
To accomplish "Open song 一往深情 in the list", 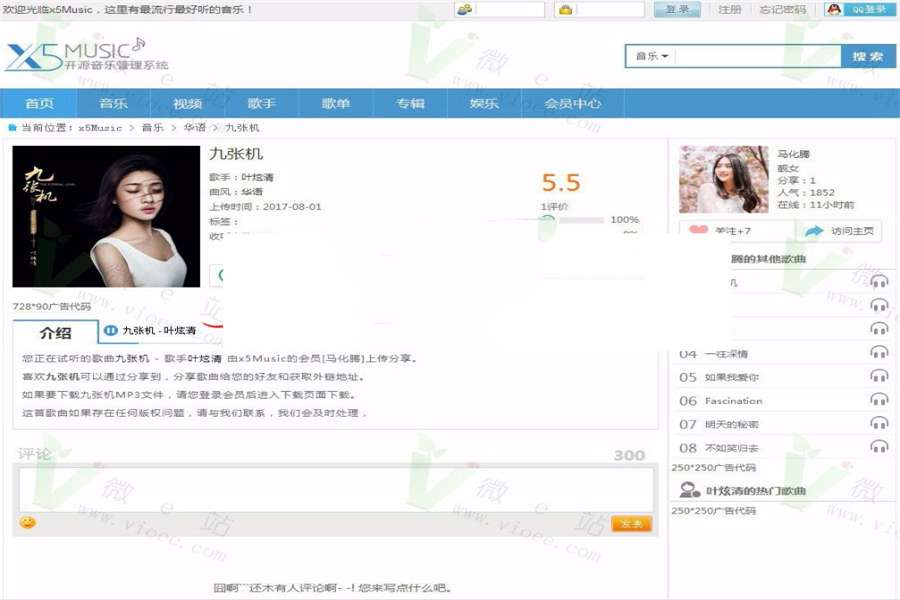I will 726,354.
